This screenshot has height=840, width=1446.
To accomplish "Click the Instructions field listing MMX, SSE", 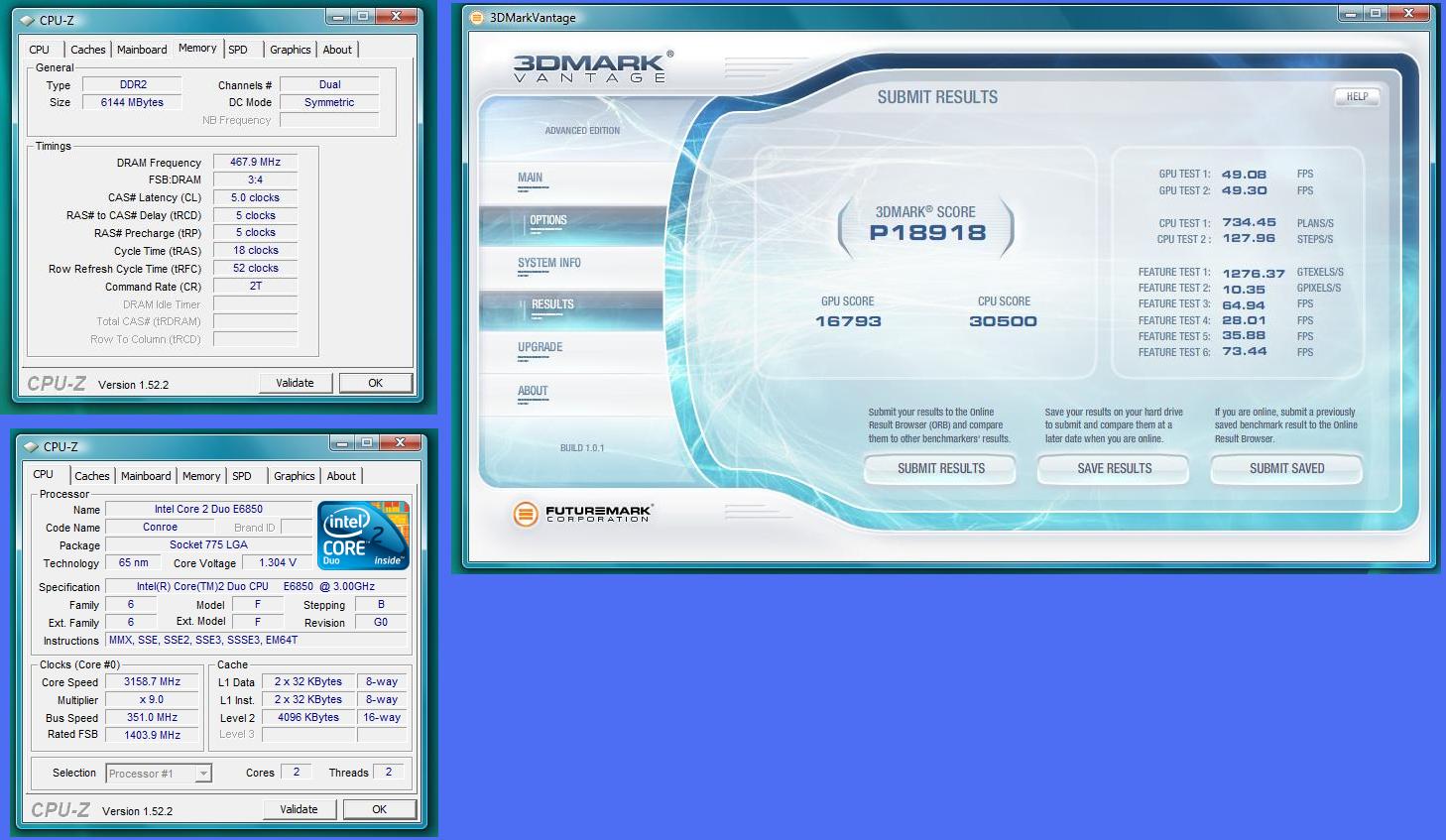I will [x=256, y=640].
